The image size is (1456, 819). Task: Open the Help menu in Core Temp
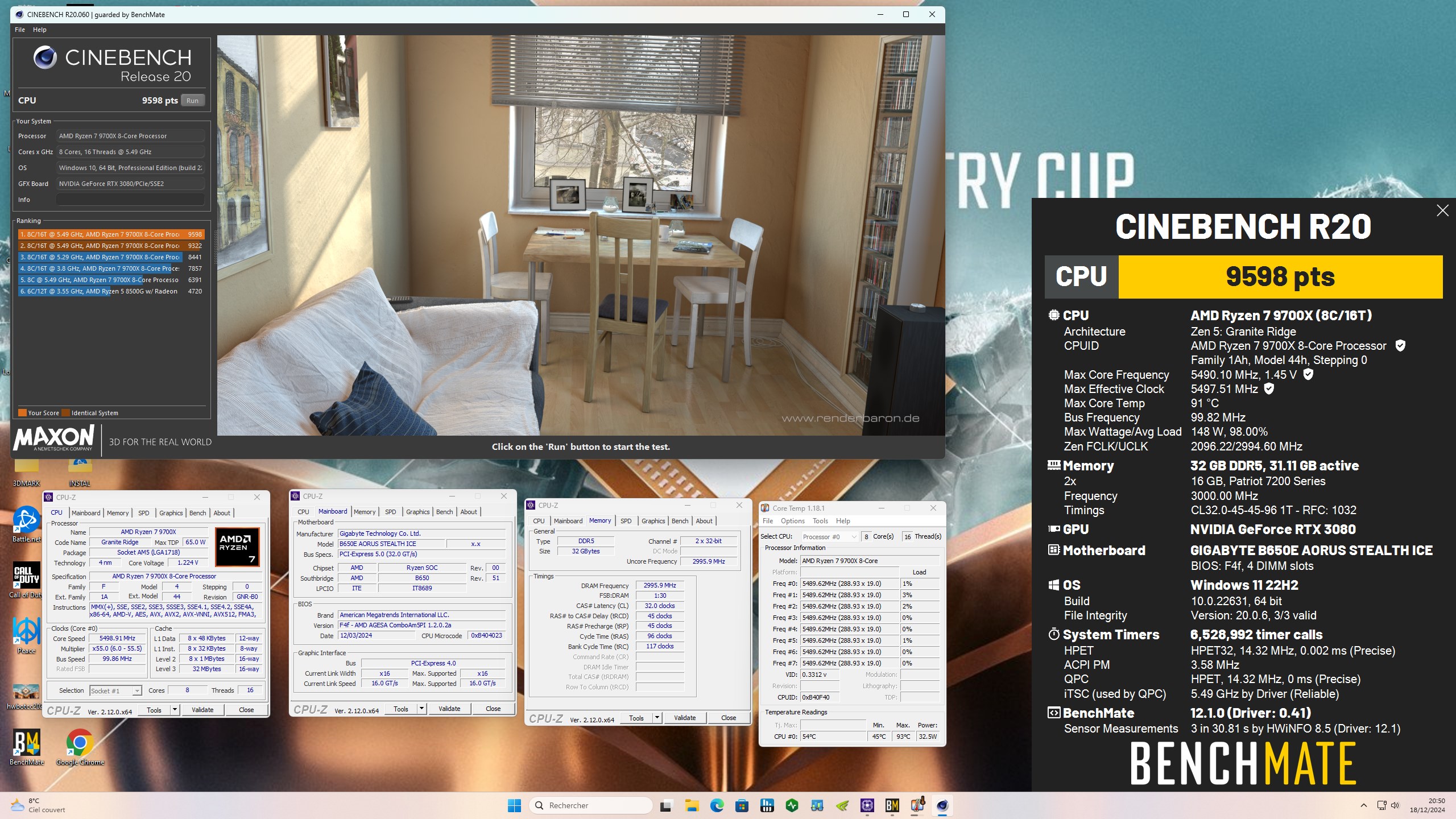coord(843,521)
